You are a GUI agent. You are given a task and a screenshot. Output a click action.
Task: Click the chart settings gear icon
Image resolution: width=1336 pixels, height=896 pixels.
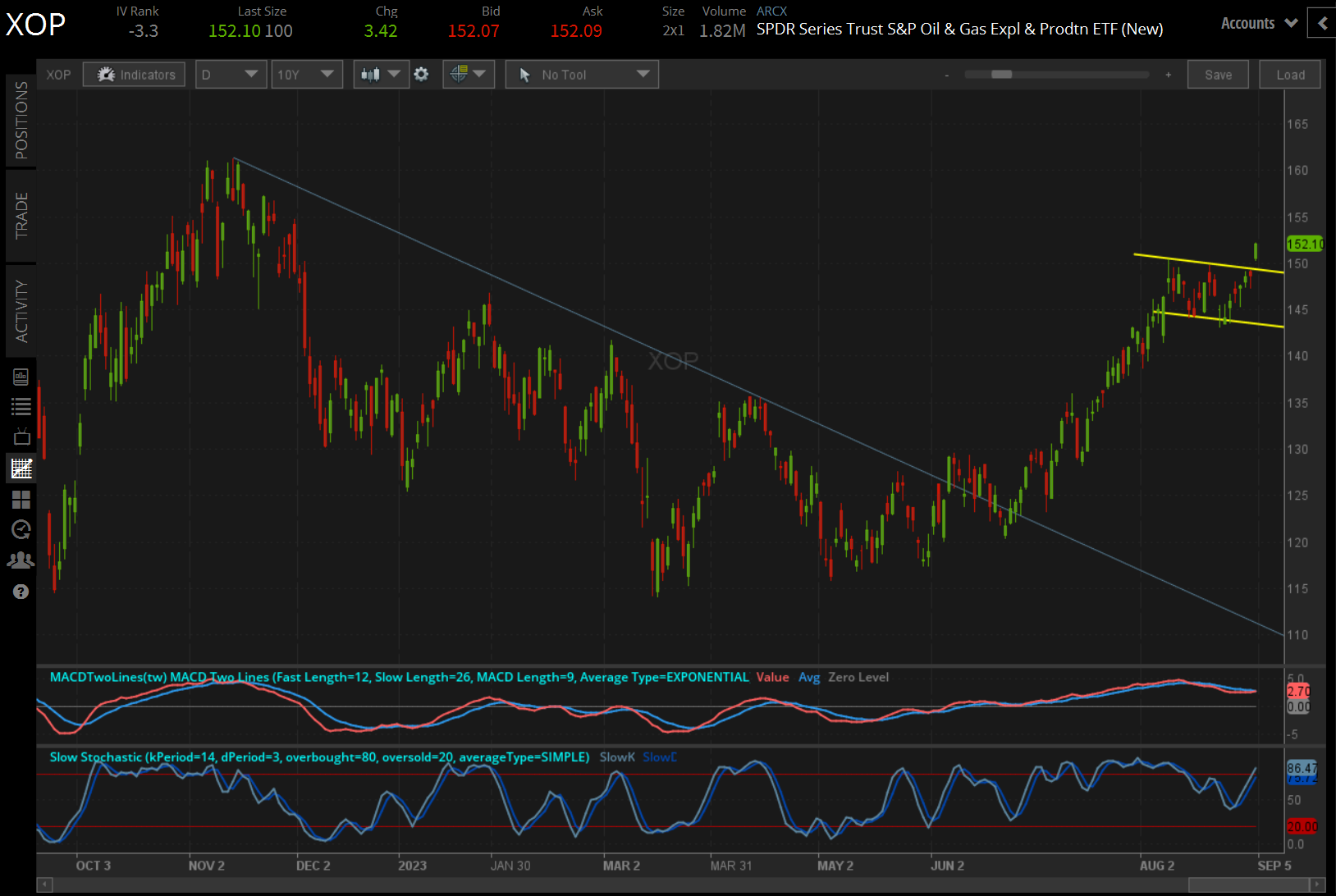pos(421,74)
